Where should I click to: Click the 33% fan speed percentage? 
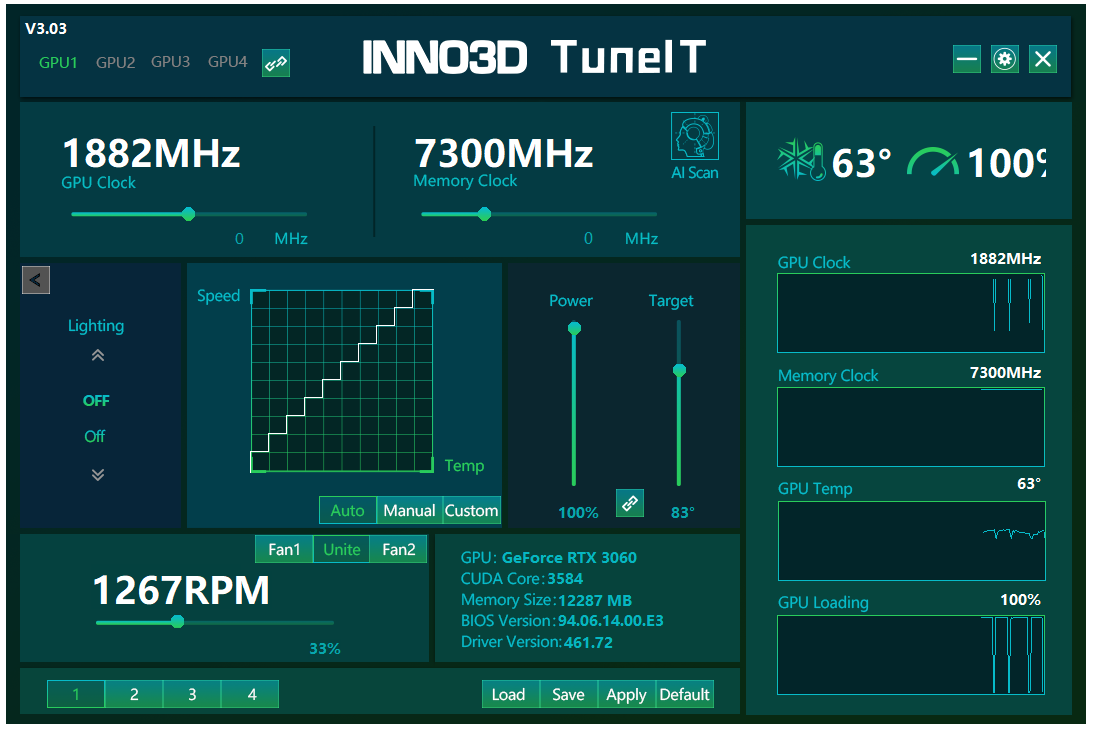325,648
